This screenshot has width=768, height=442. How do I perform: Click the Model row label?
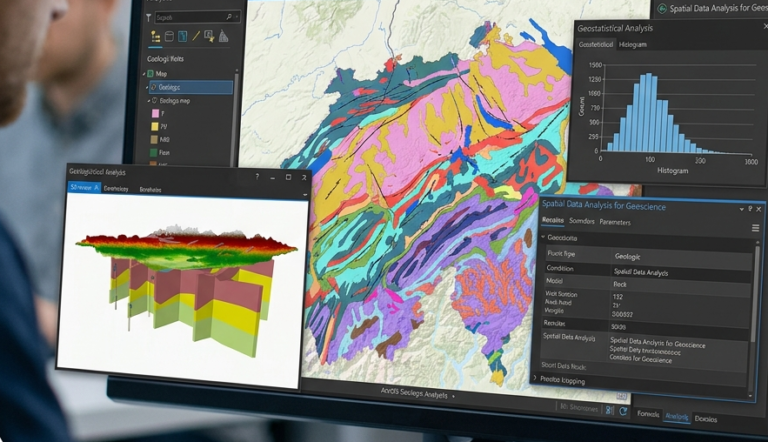pos(554,281)
